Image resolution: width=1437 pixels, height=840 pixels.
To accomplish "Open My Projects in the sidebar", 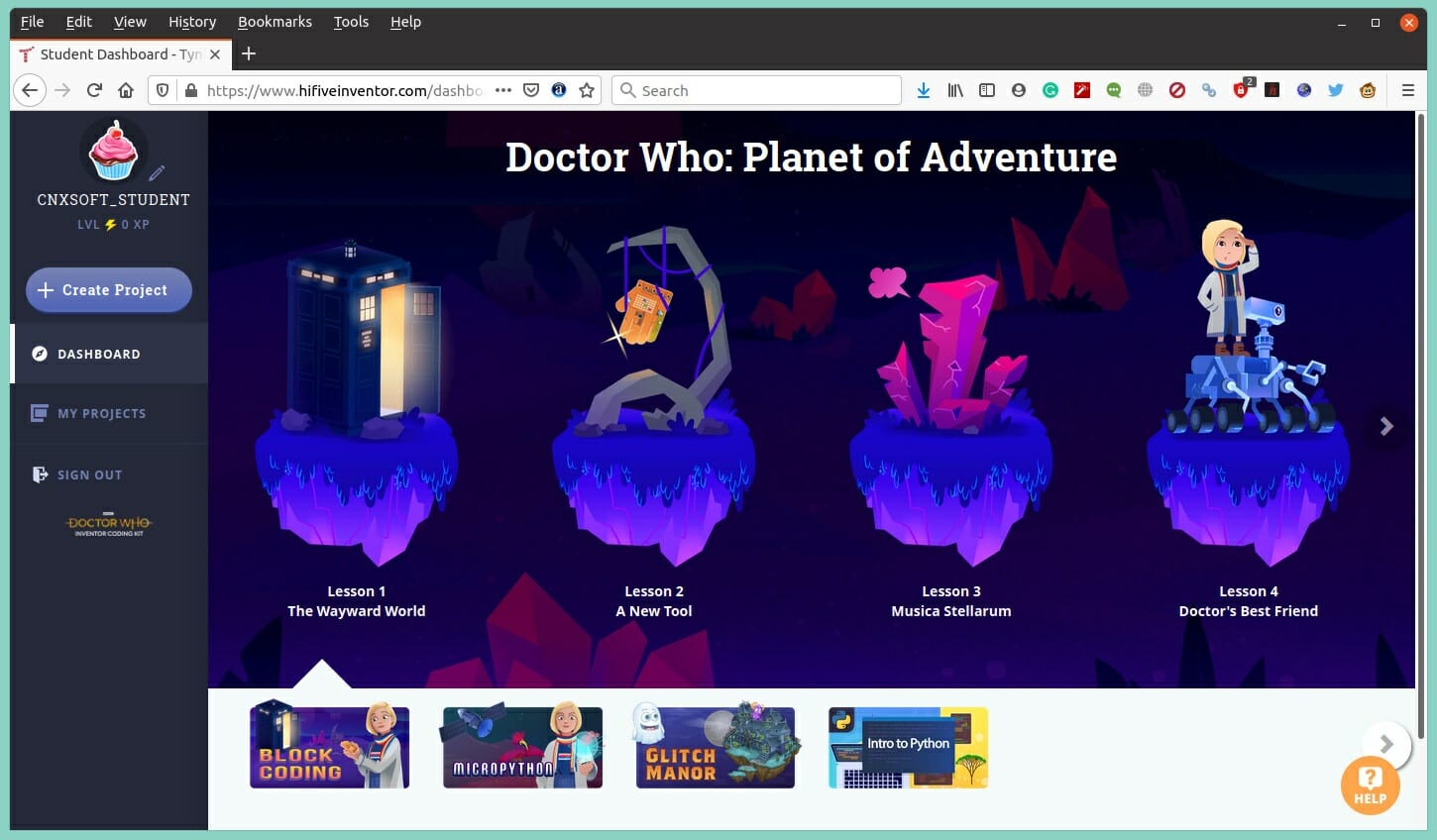I will pyautogui.click(x=109, y=413).
